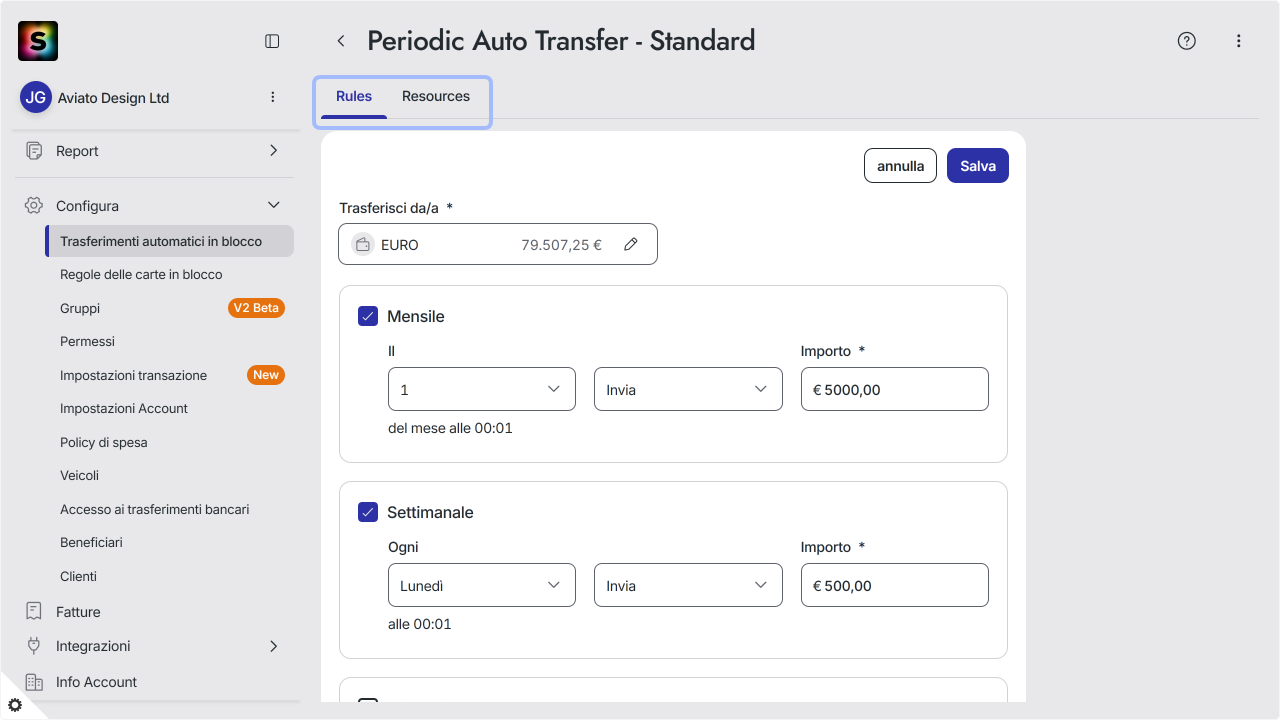This screenshot has width=1280, height=720.
Task: Open the gear settings icon at bottom corner
Action: [14, 705]
